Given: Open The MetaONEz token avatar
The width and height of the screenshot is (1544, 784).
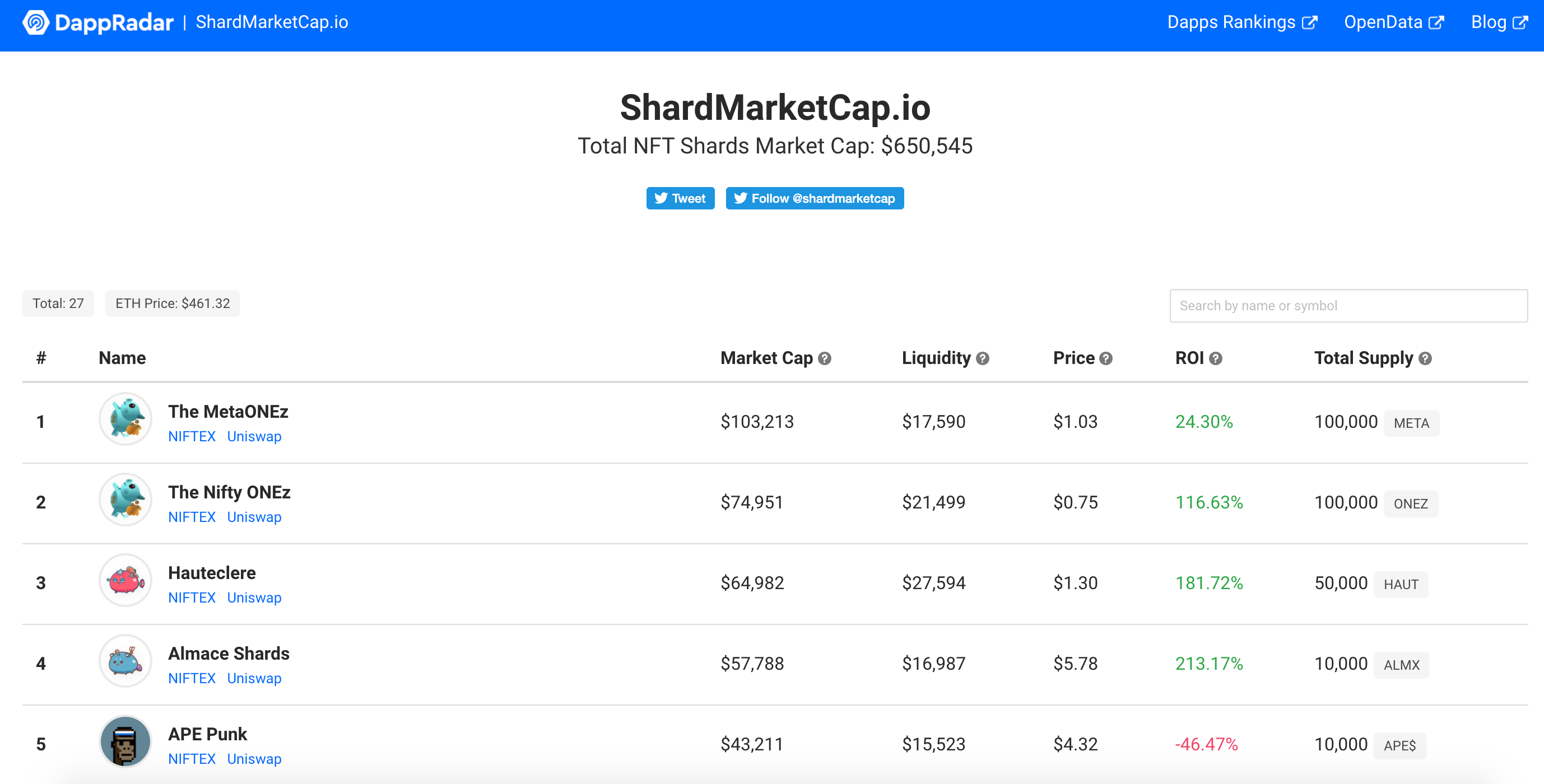Looking at the screenshot, I should [x=125, y=419].
